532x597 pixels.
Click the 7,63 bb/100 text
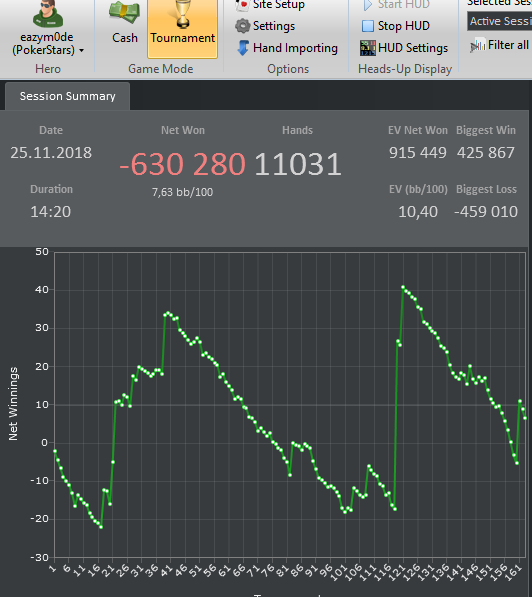pos(182,192)
